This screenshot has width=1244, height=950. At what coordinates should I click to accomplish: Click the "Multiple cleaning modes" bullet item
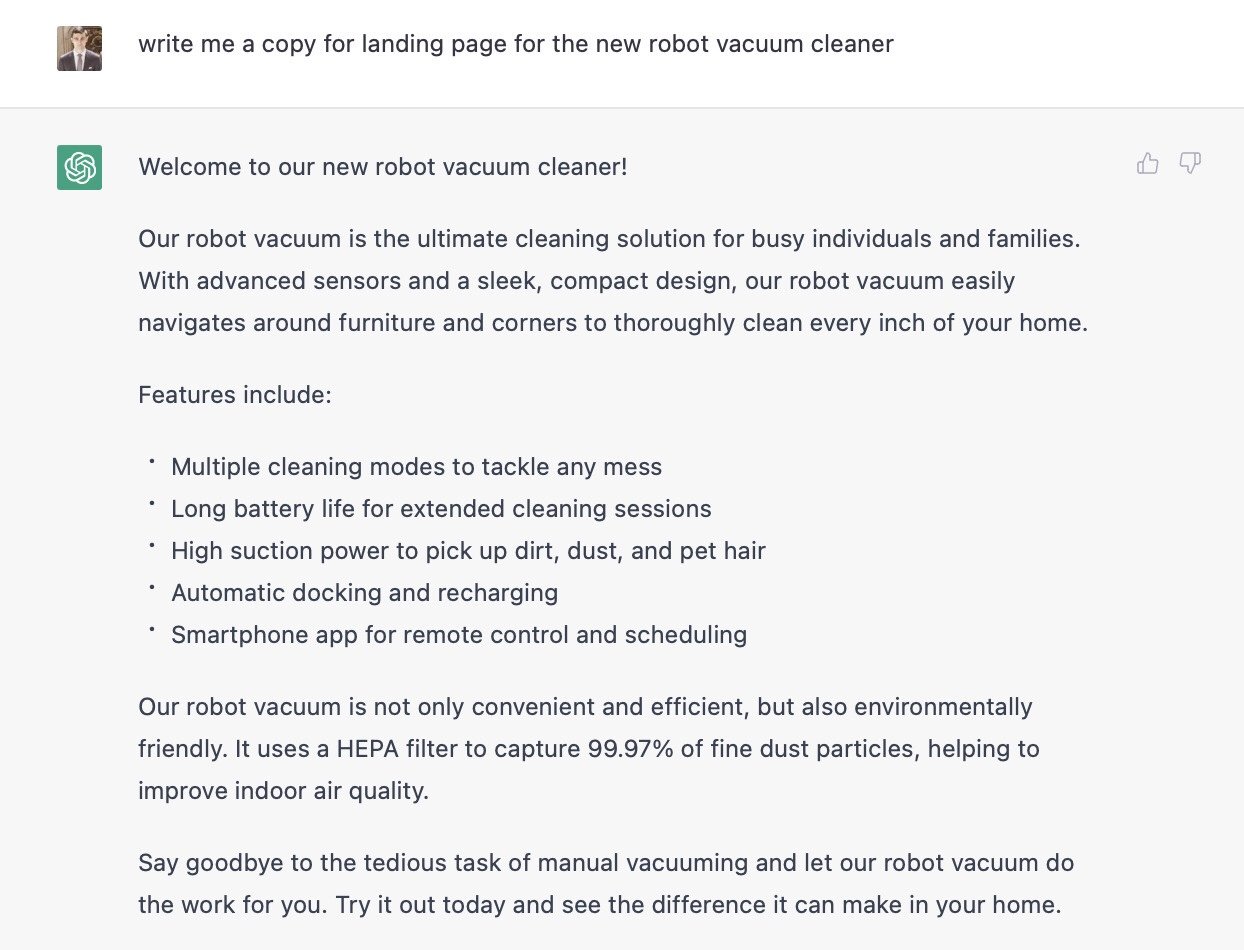[x=416, y=467]
